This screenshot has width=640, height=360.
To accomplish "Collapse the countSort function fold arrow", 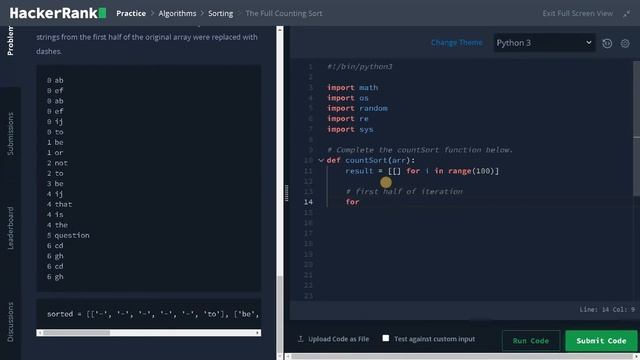I will click(321, 160).
